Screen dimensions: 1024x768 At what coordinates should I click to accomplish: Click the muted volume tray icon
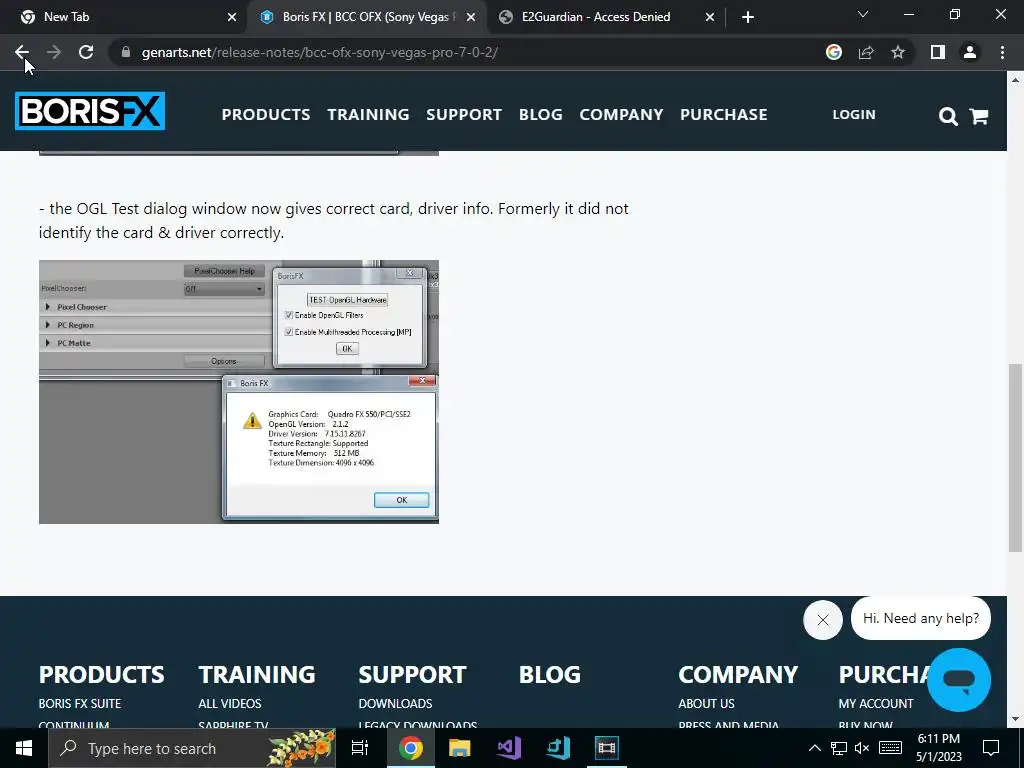point(862,748)
